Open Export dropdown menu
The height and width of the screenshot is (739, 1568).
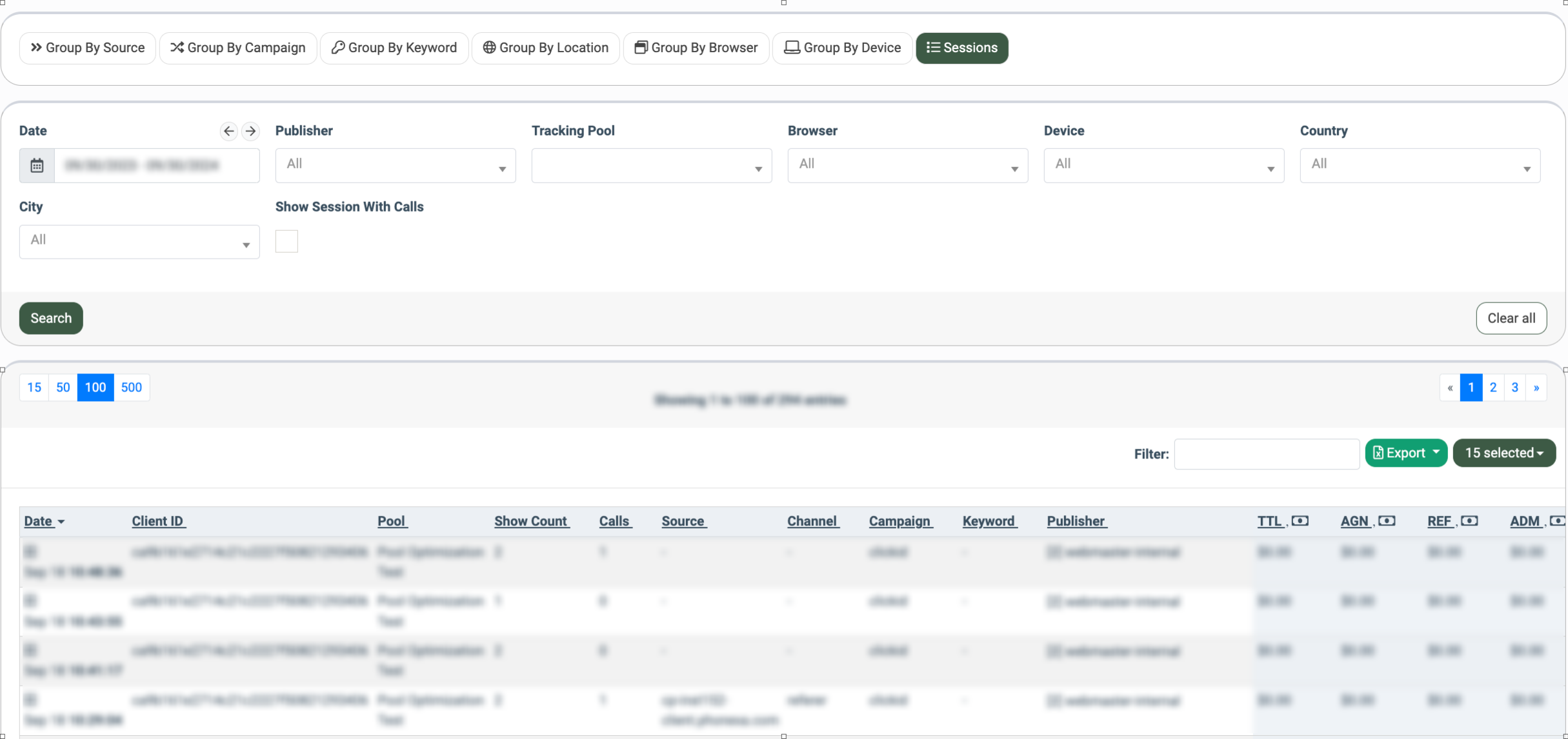tap(1405, 453)
